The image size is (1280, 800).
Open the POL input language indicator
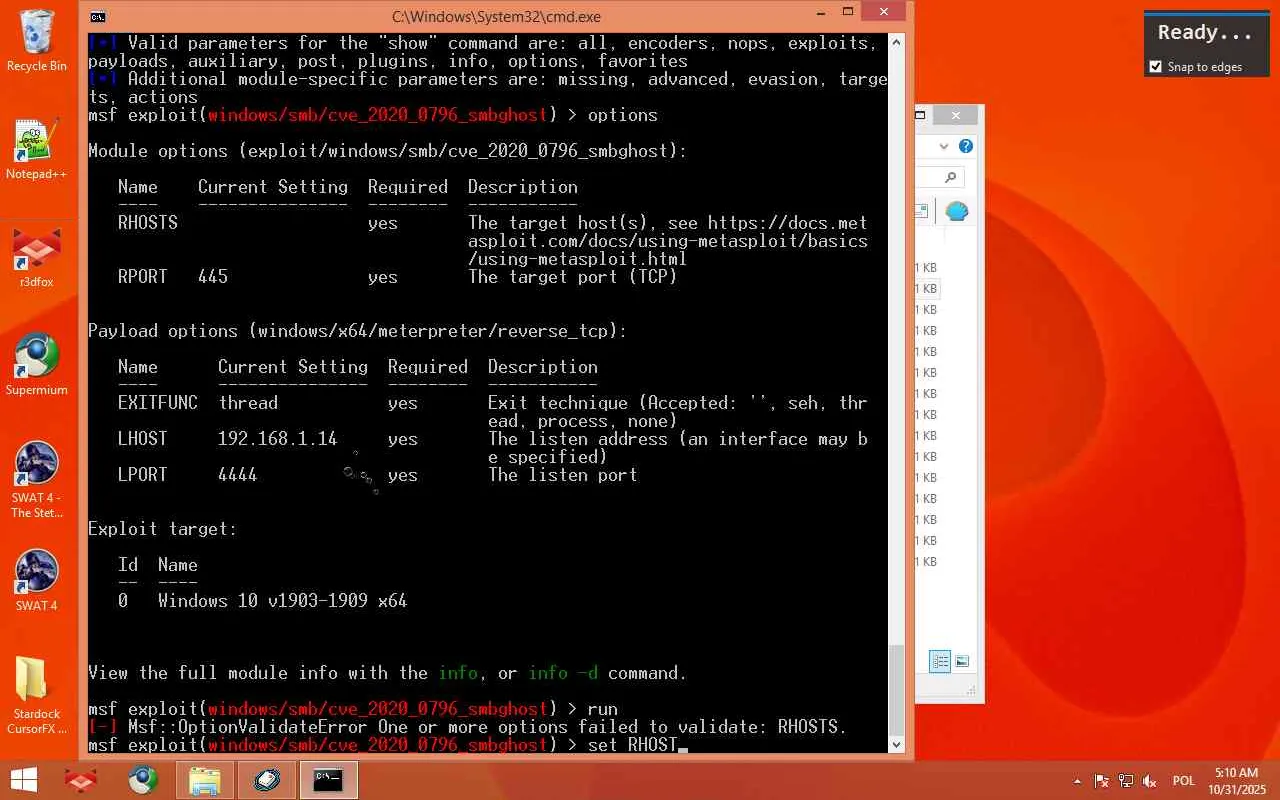(1184, 781)
